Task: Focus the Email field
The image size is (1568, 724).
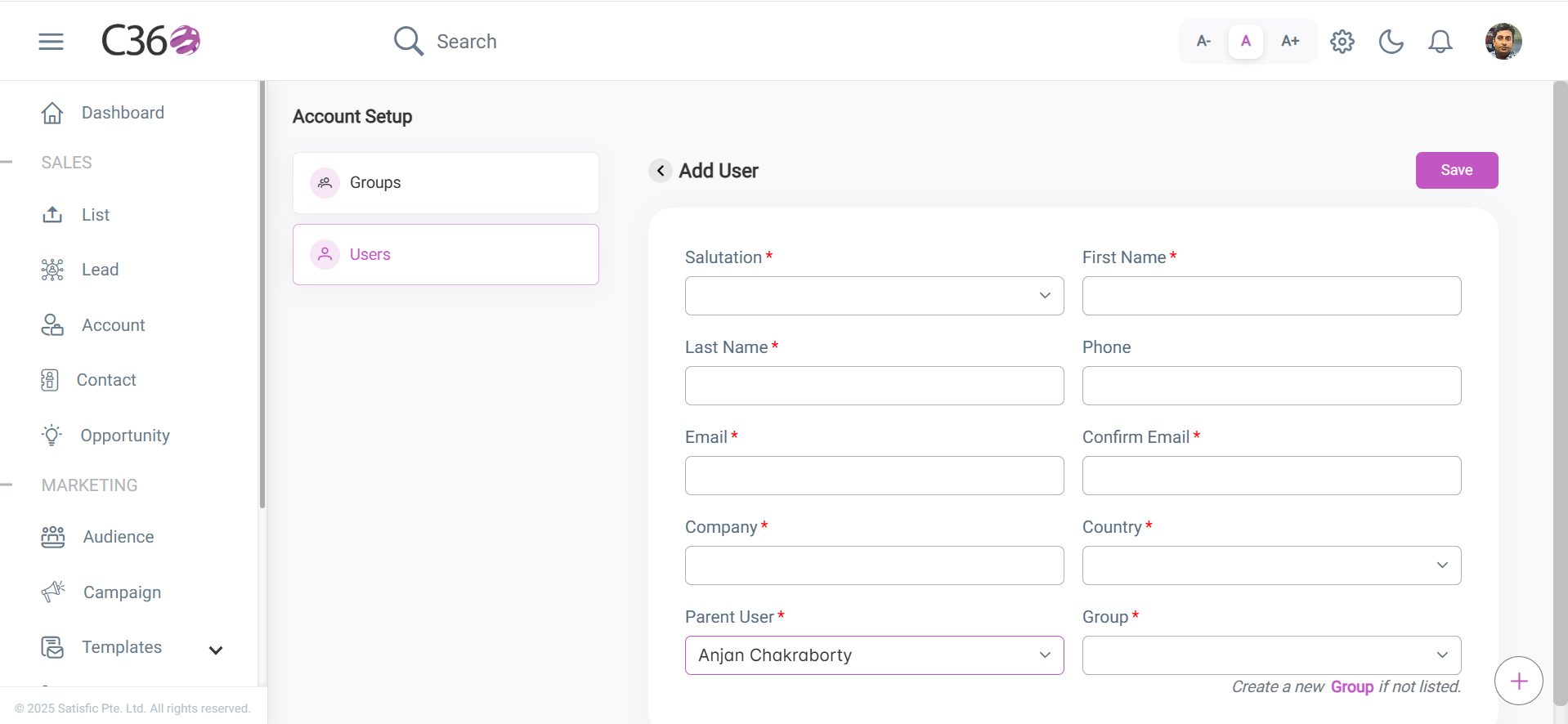Action: (x=874, y=476)
